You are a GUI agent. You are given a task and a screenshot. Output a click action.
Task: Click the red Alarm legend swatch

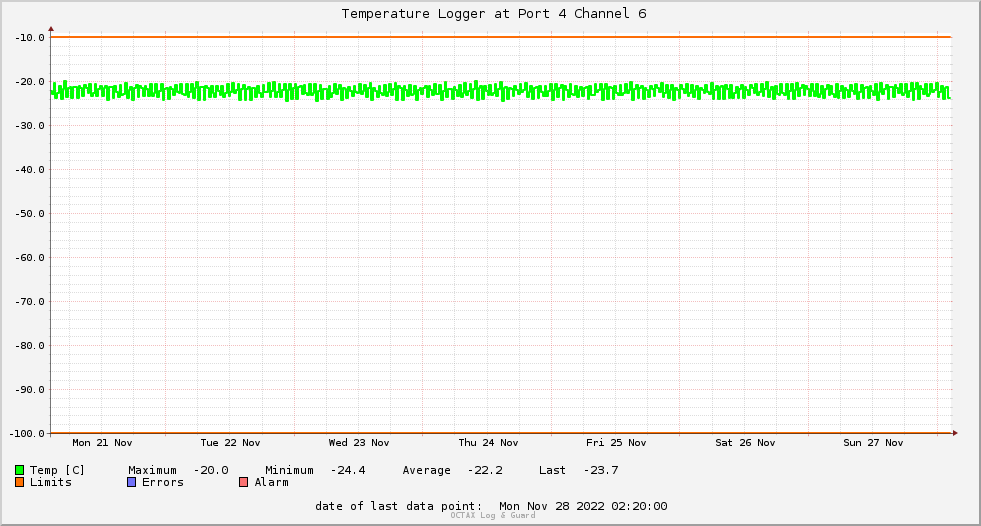pos(244,482)
